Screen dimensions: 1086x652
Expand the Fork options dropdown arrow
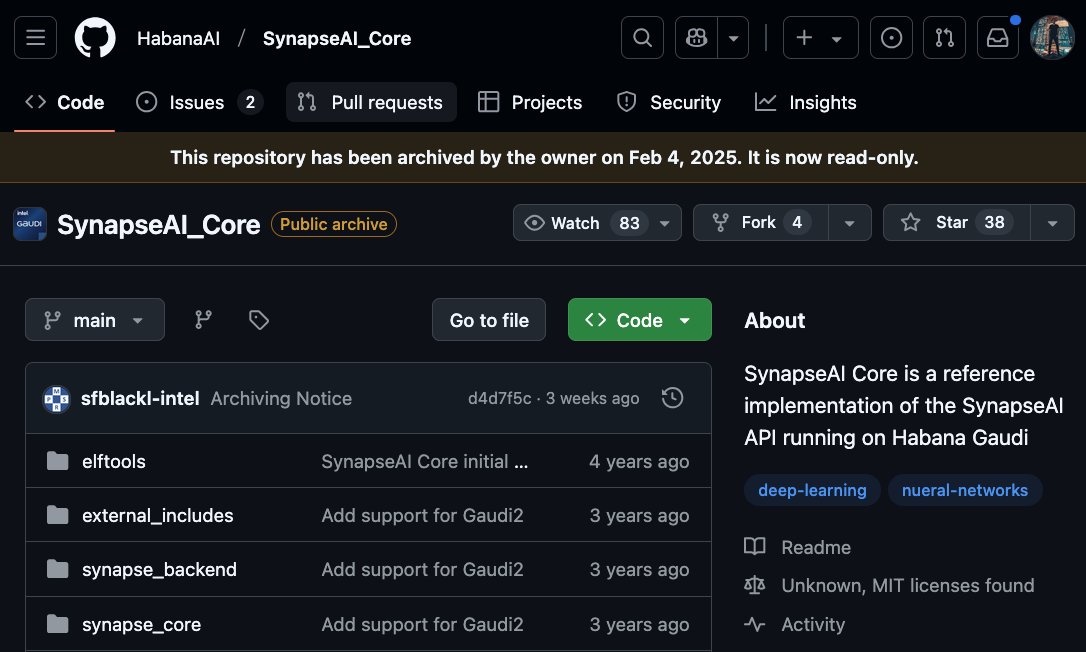click(850, 222)
